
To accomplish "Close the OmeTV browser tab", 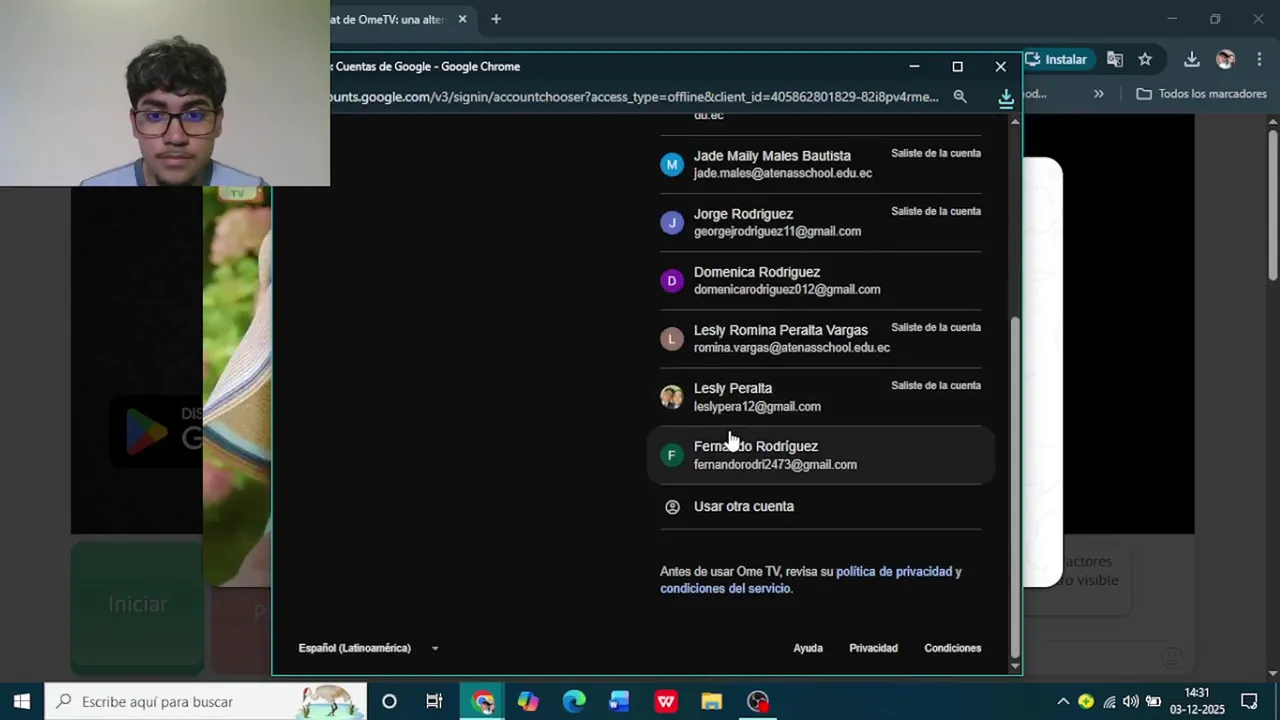I will click(462, 19).
